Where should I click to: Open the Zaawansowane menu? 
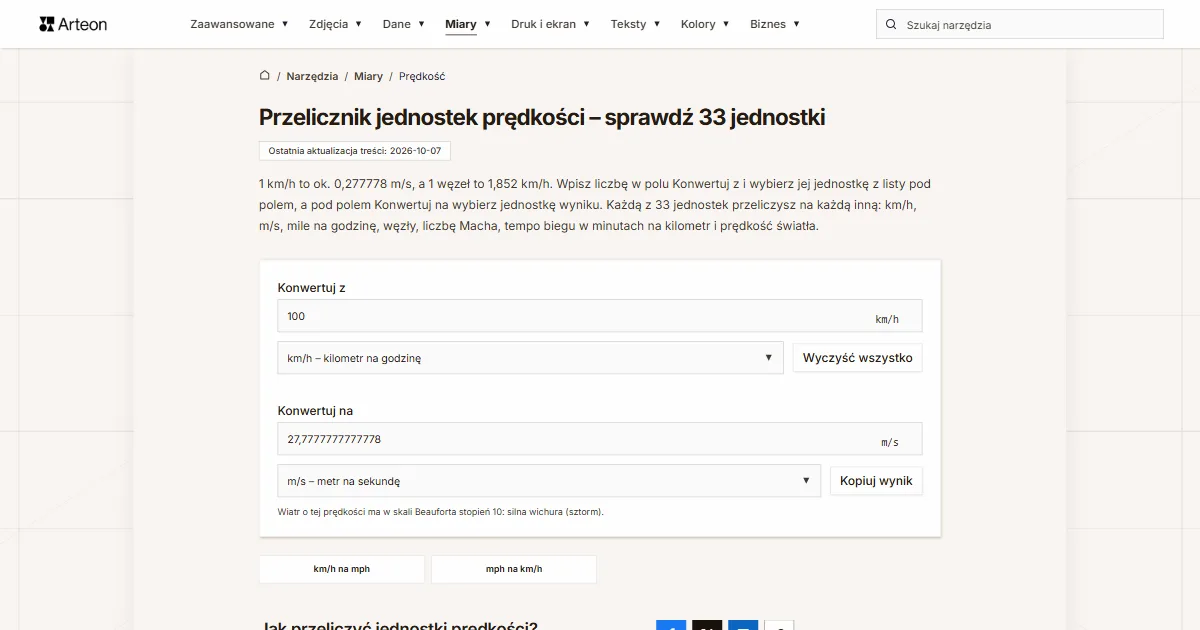click(x=239, y=24)
